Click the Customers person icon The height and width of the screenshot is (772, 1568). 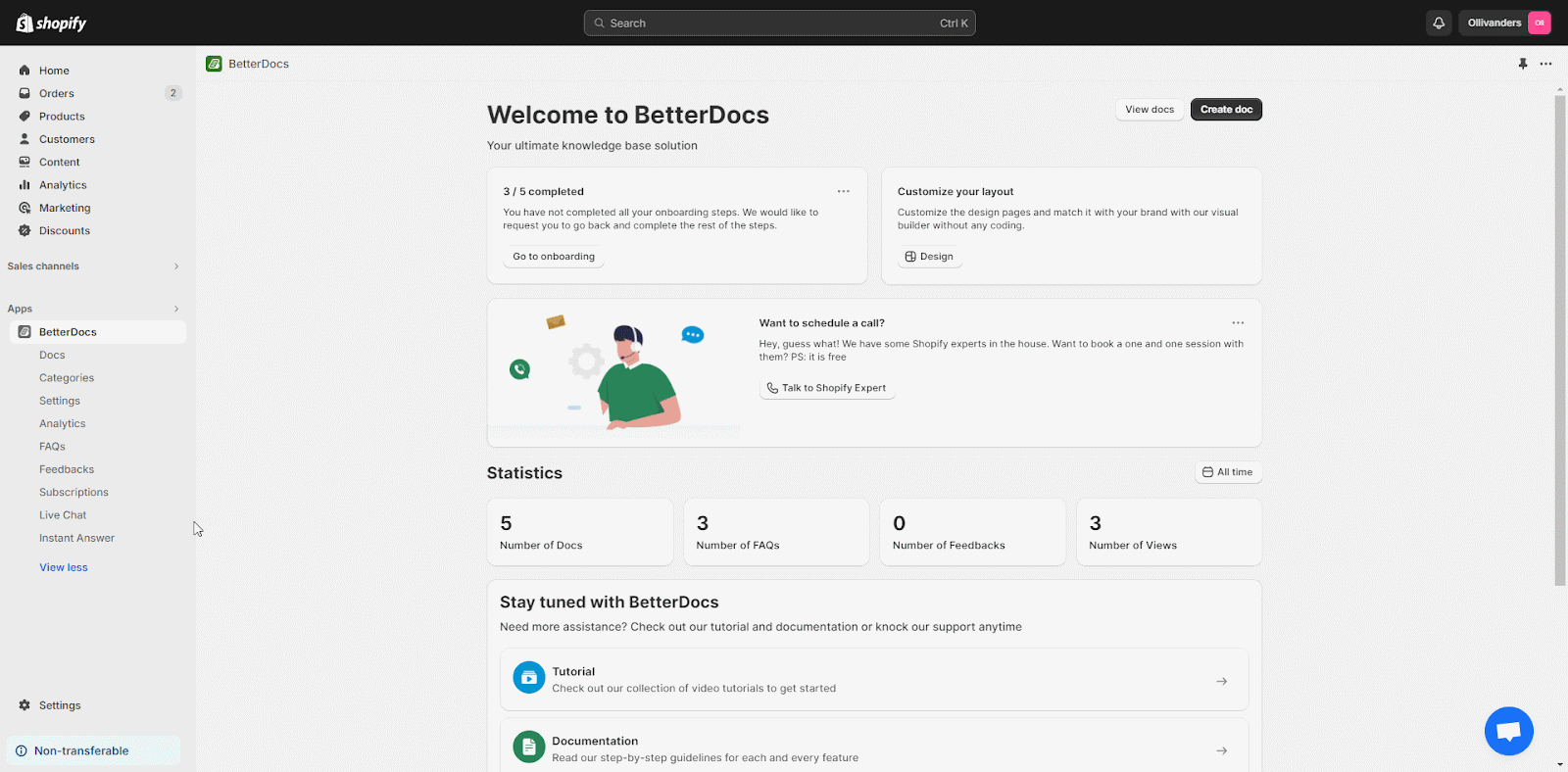pyautogui.click(x=24, y=139)
